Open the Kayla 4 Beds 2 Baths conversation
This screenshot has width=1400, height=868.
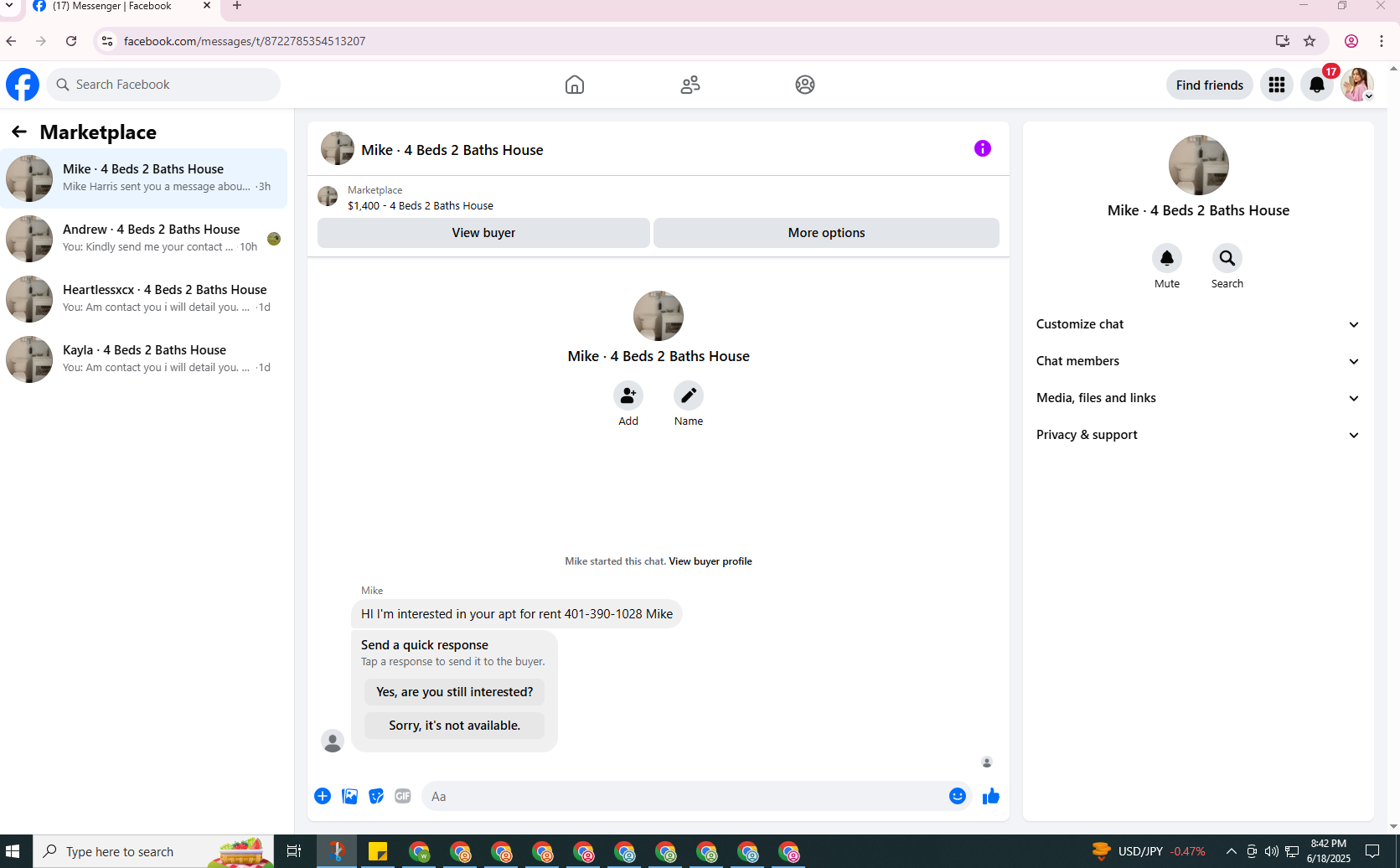tap(143, 359)
